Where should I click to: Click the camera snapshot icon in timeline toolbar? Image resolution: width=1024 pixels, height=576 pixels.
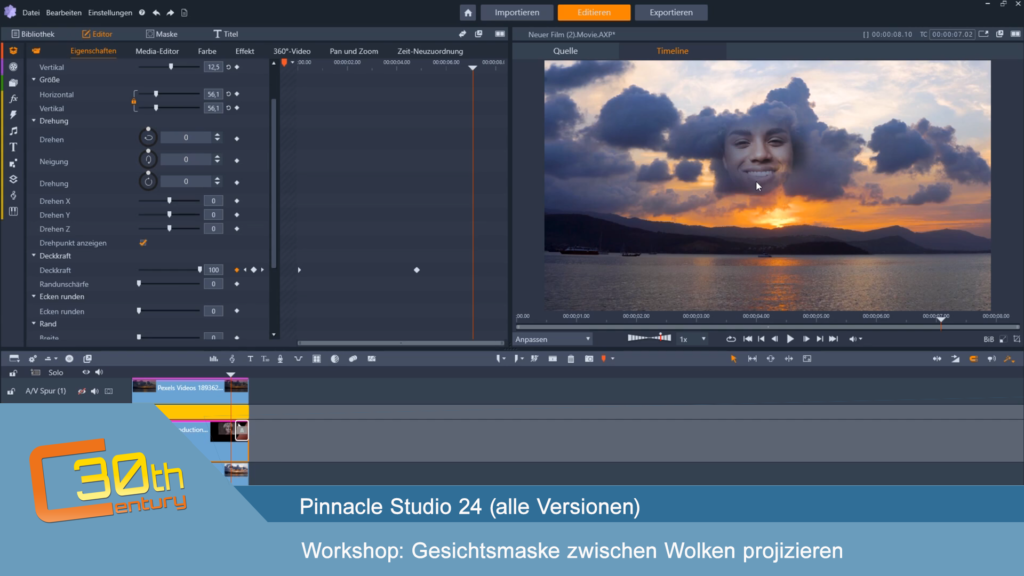[588, 359]
